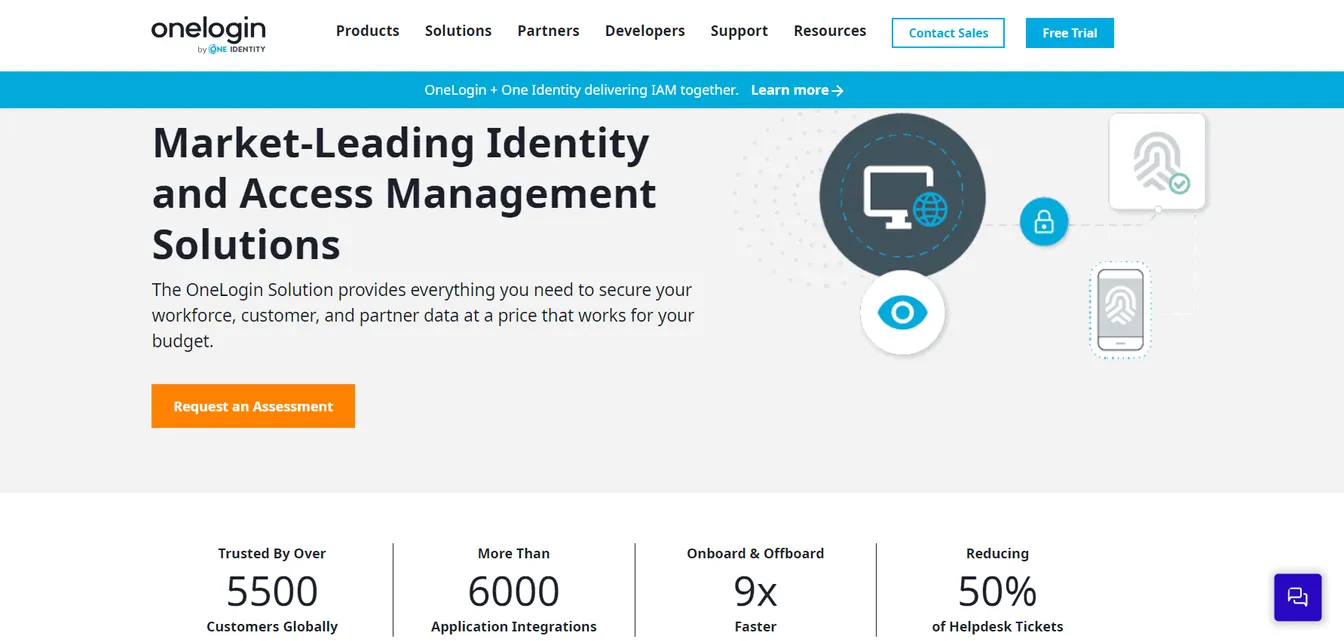The image size is (1344, 641).
Task: Click the fingerprint card with checkmark
Action: click(x=1157, y=161)
